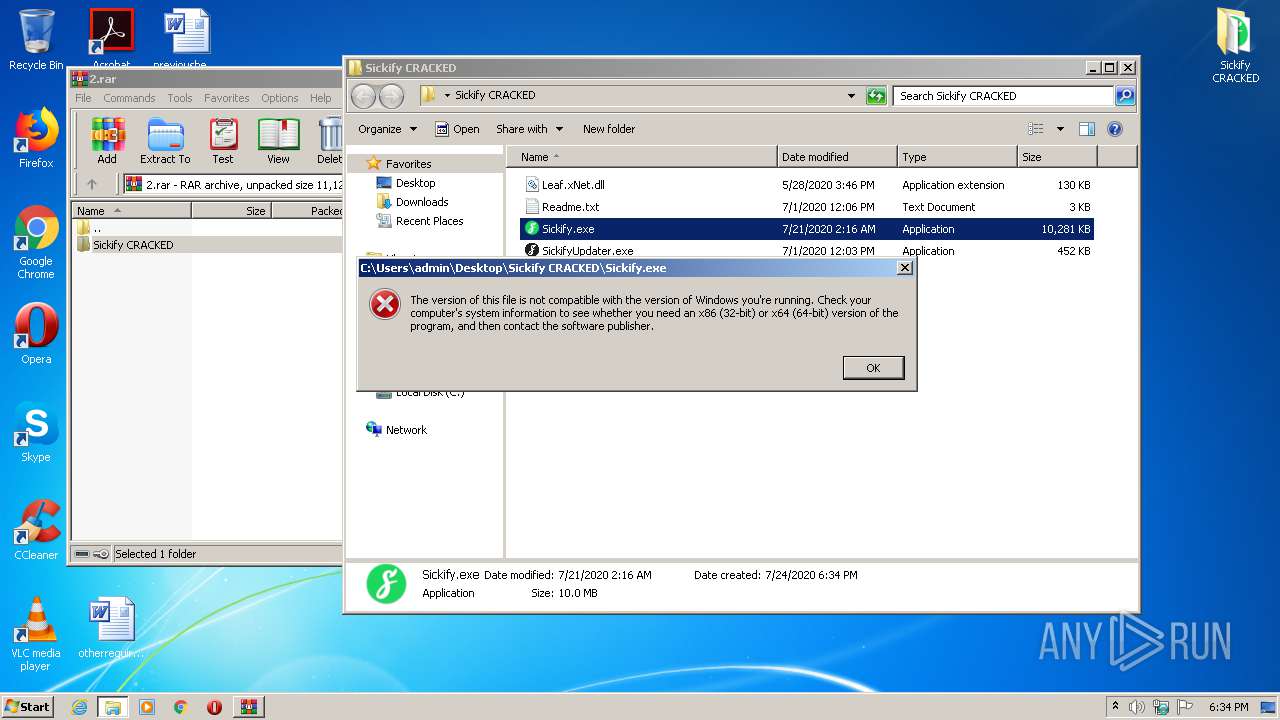Sort the WinRAR list by Size column

[x=231, y=211]
